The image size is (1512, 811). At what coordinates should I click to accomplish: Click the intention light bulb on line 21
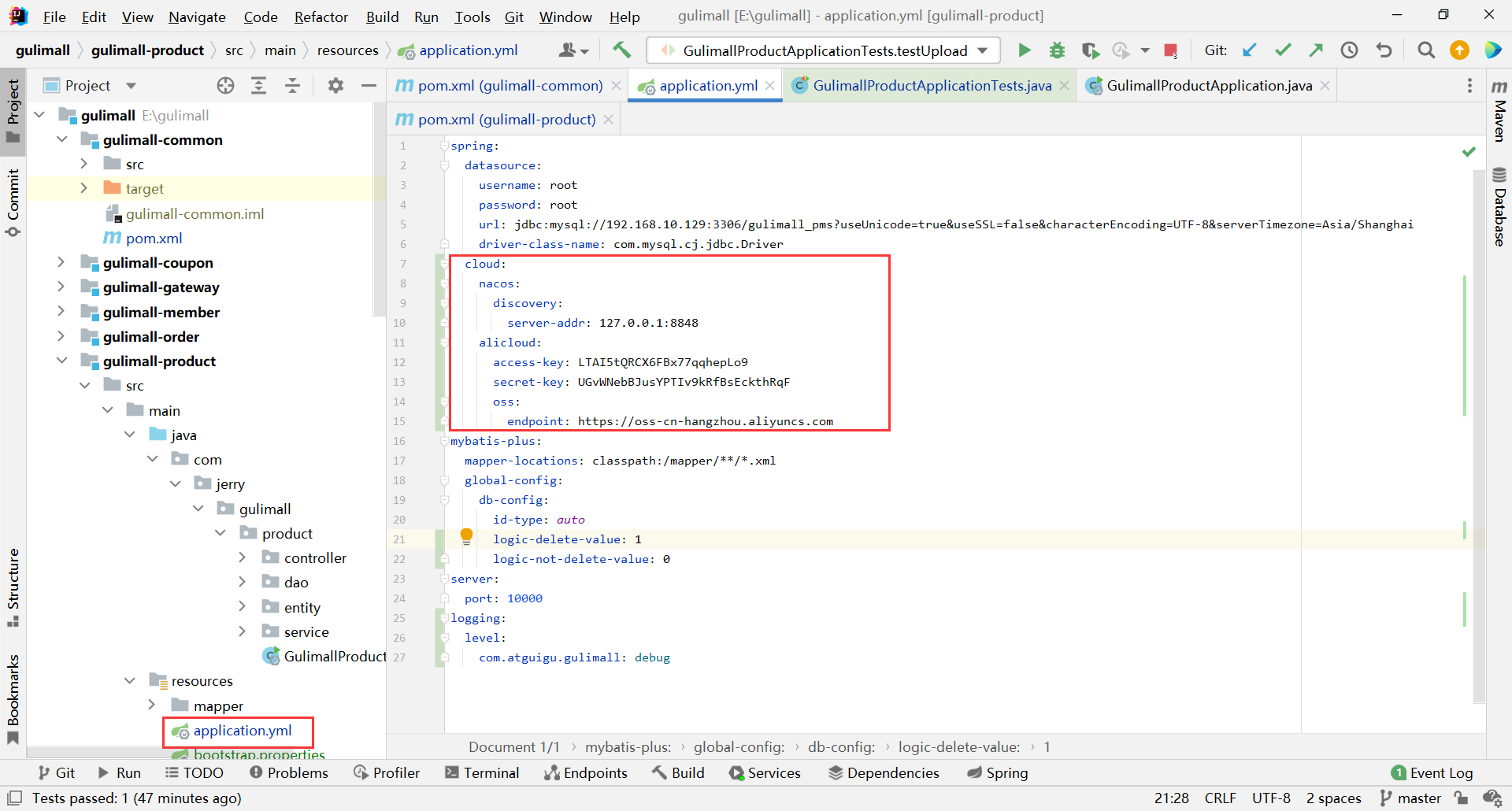[466, 536]
